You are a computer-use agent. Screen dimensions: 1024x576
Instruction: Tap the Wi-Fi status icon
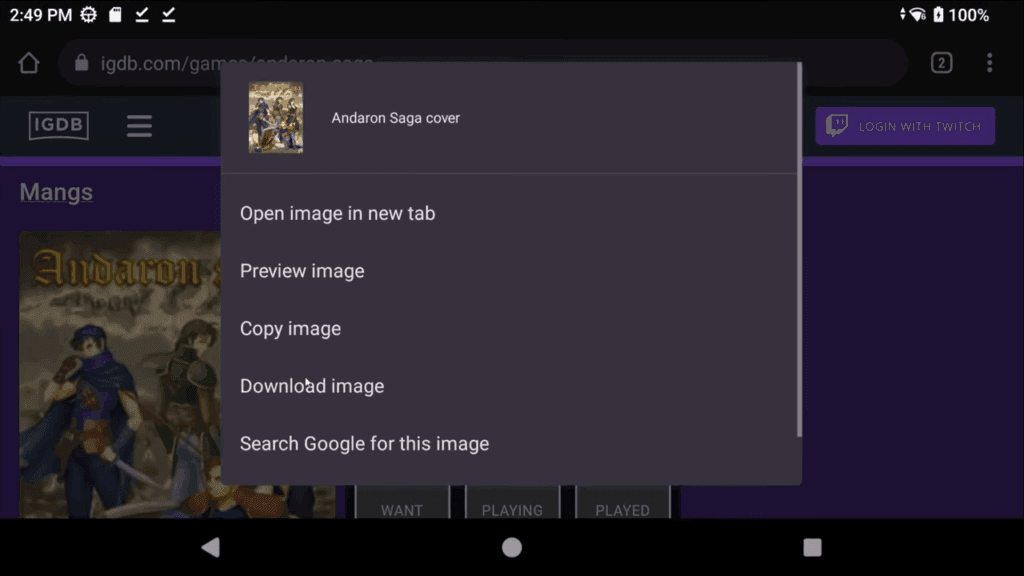tap(917, 14)
